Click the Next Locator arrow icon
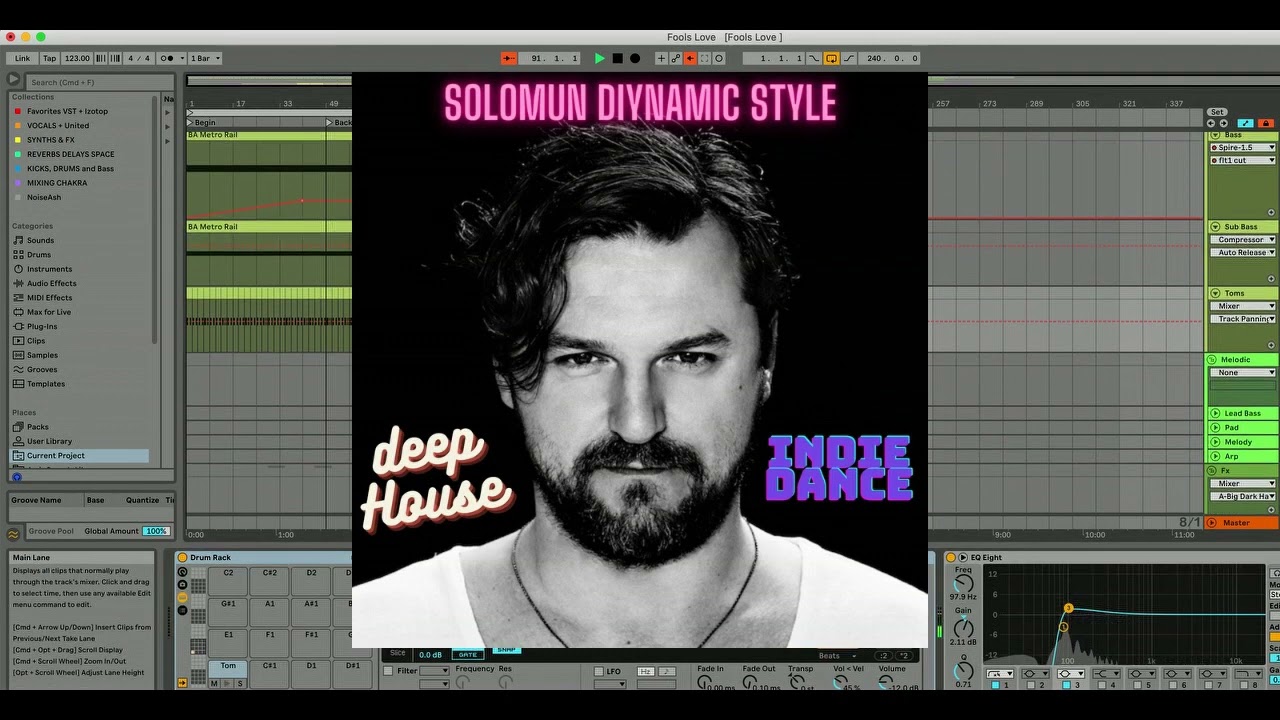The width and height of the screenshot is (1280, 720). click(1223, 123)
